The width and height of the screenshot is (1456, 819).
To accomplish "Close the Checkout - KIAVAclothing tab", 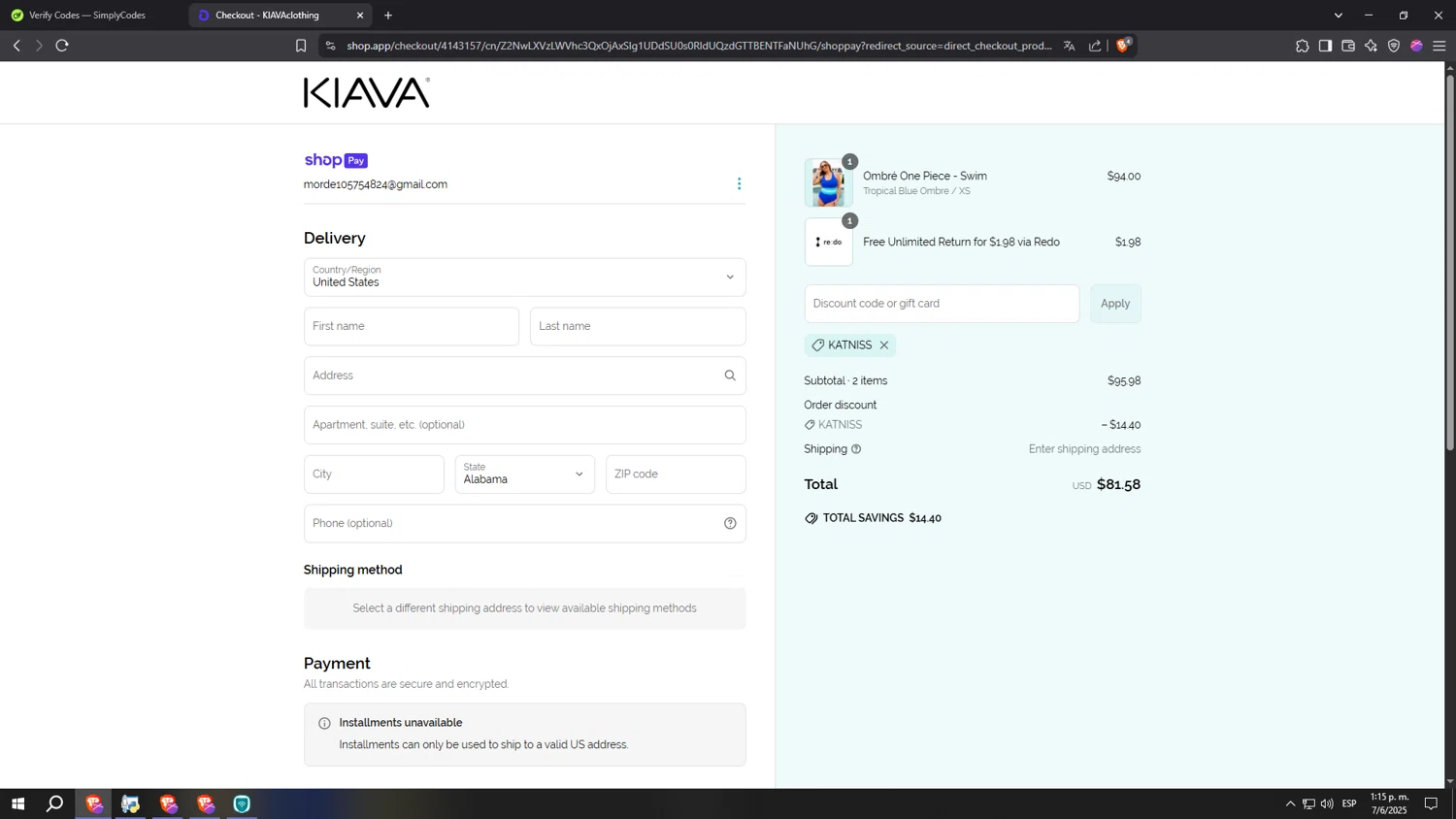I will (x=360, y=16).
